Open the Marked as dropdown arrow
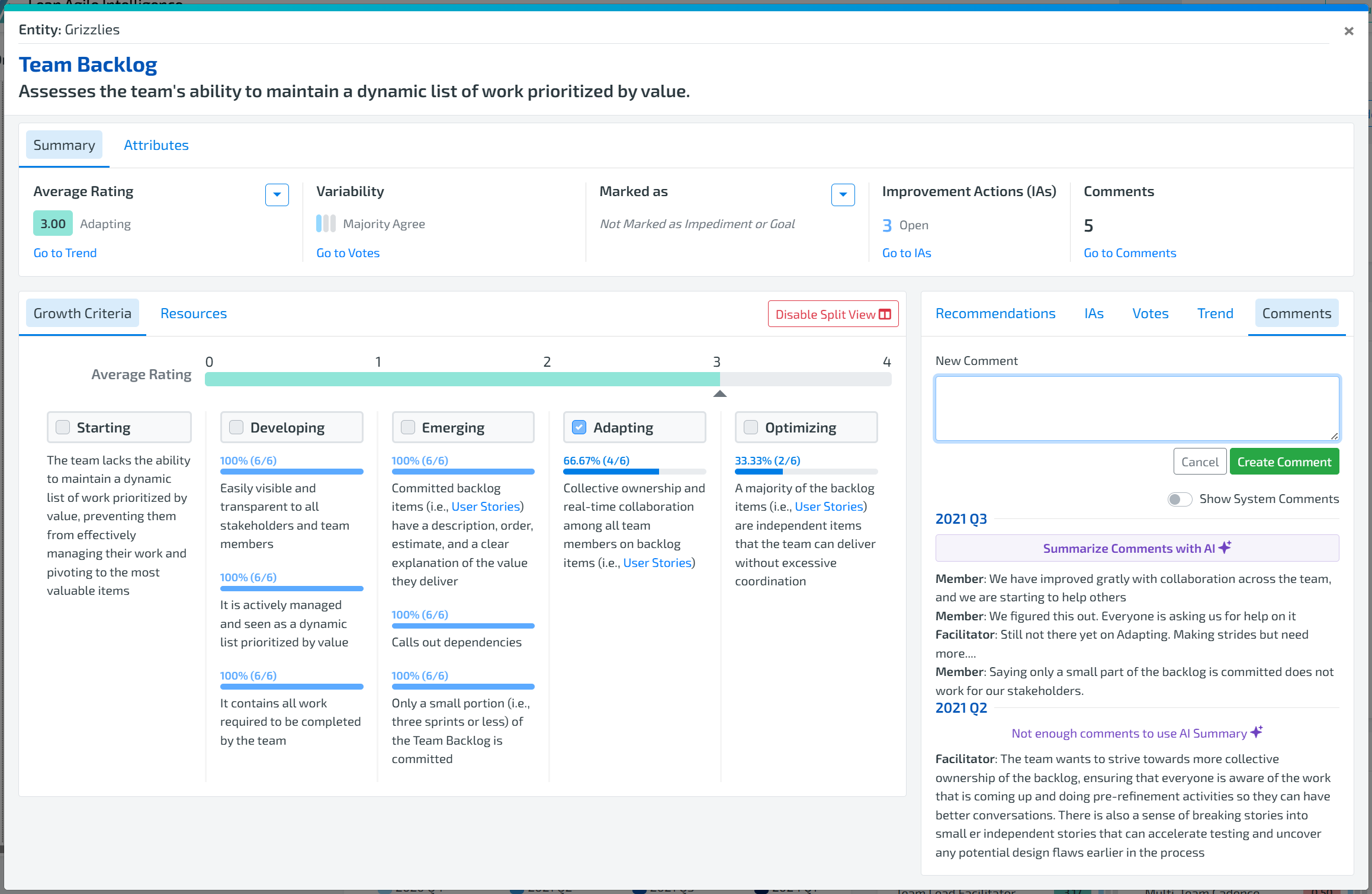This screenshot has height=894, width=1372. pyautogui.click(x=843, y=194)
